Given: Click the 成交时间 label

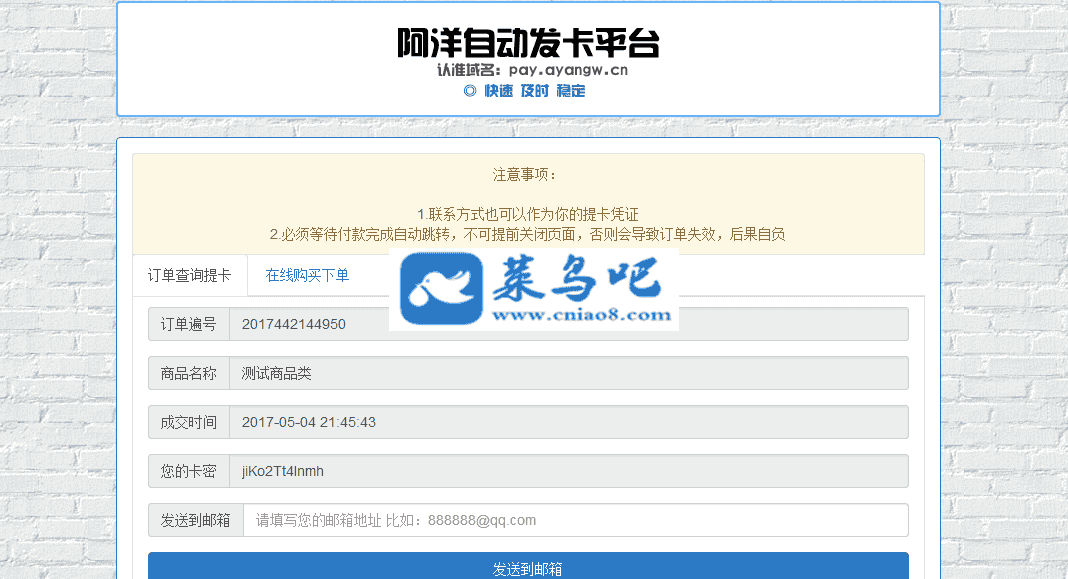Looking at the screenshot, I should [189, 422].
